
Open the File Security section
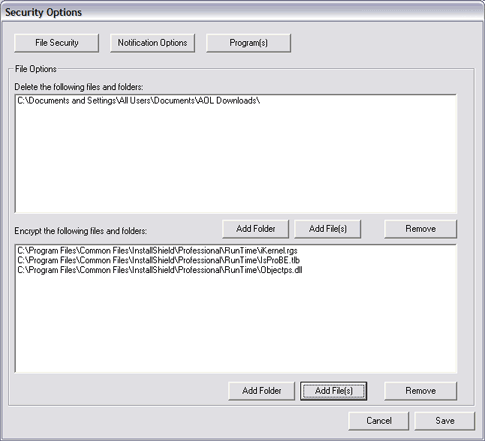56,43
